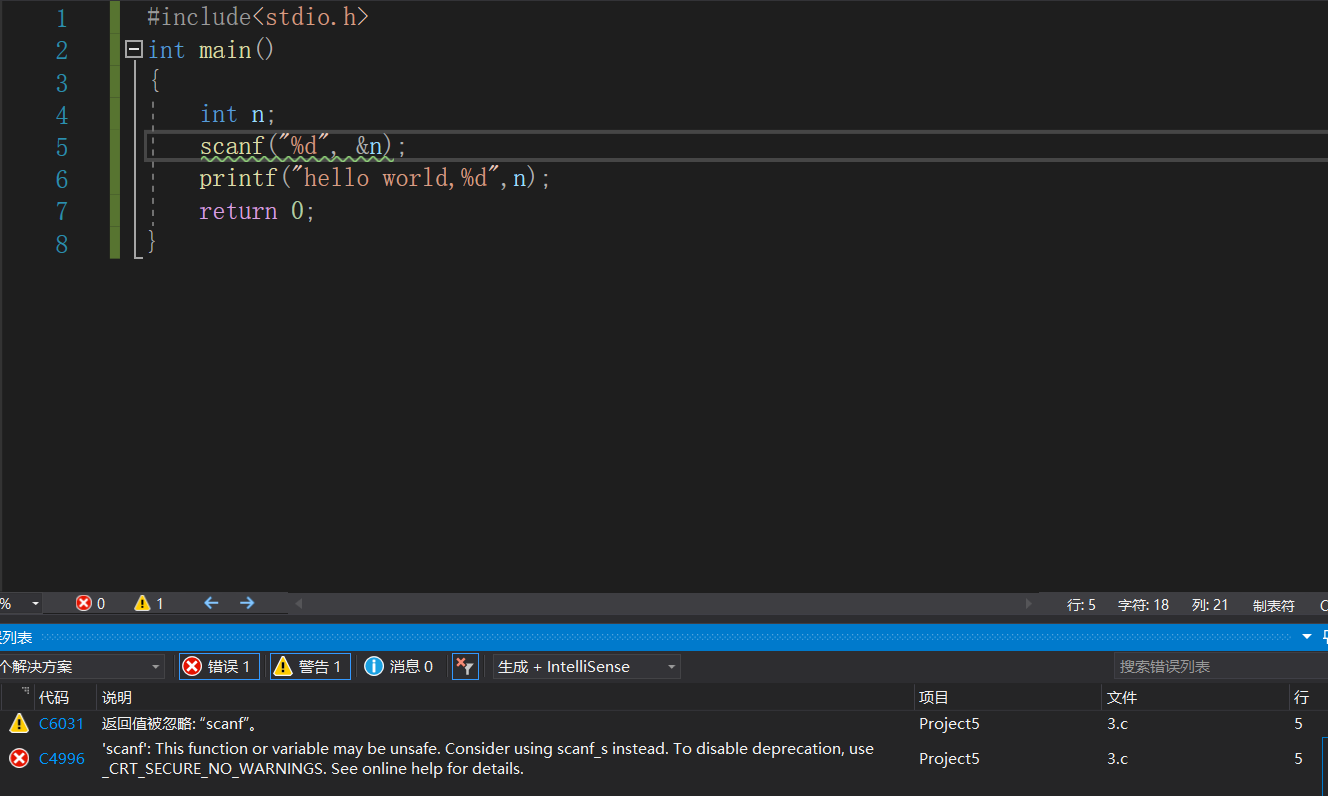
Task: Toggle the 消息 0 messages filter
Action: click(x=399, y=666)
